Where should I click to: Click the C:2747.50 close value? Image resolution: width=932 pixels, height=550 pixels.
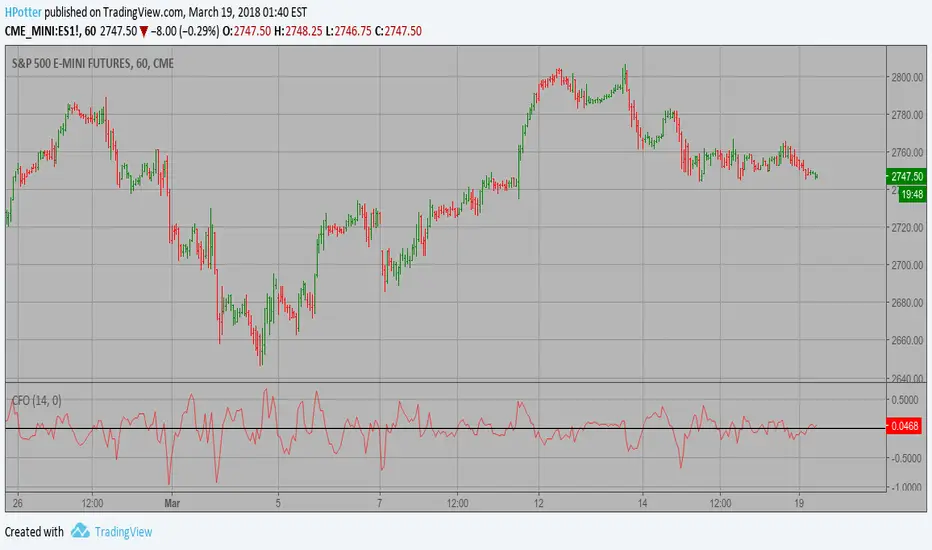[398, 31]
